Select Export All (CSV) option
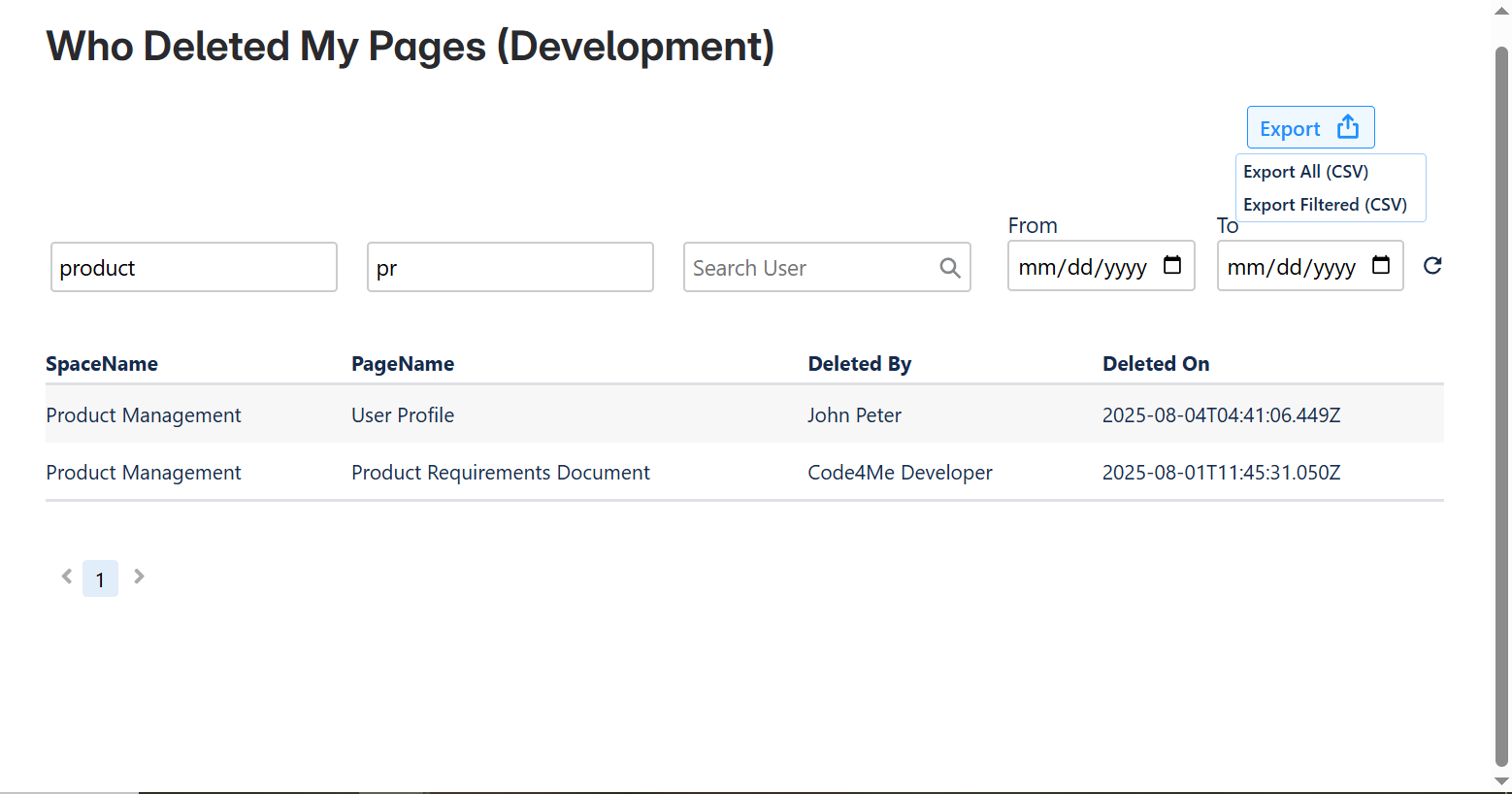 [x=1305, y=172]
